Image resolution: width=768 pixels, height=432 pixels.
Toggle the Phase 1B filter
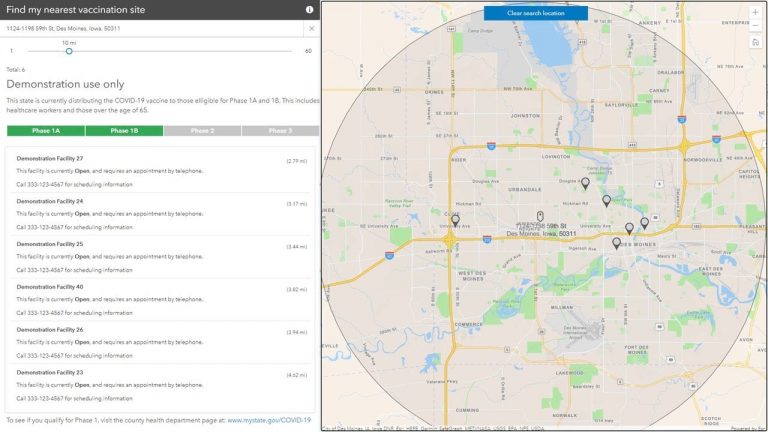(x=124, y=131)
